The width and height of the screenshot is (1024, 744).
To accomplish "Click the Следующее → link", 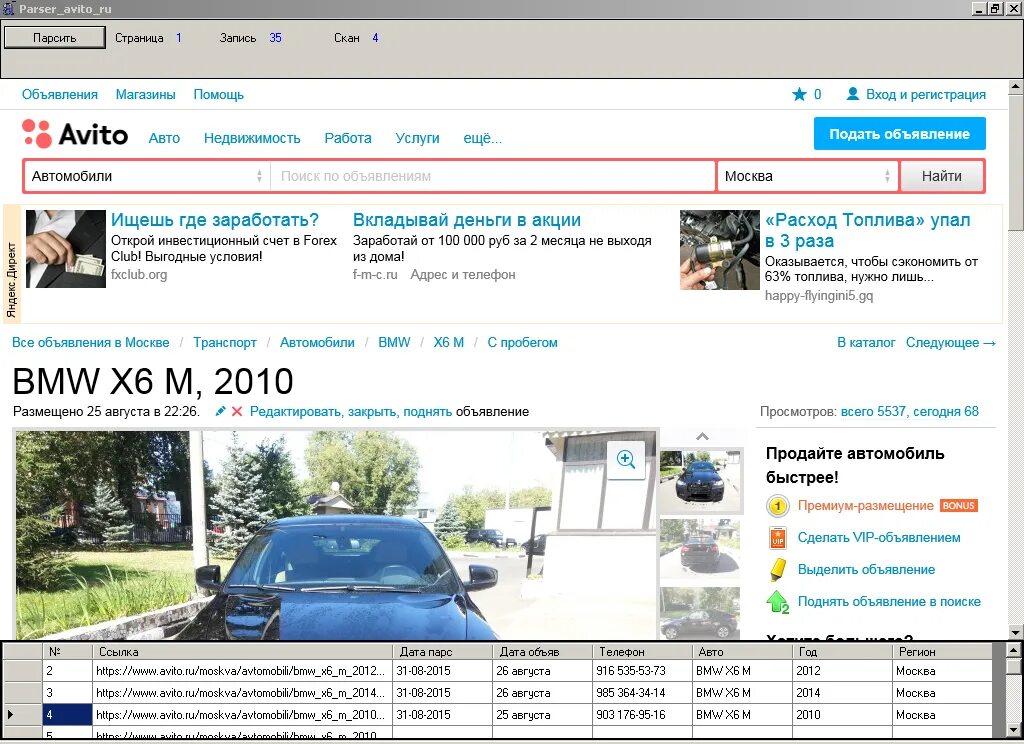I will pos(950,343).
